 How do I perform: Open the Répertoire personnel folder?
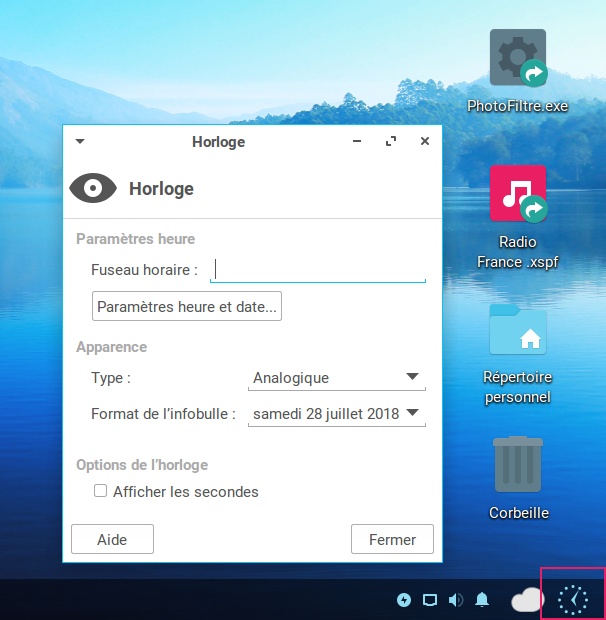[x=517, y=330]
